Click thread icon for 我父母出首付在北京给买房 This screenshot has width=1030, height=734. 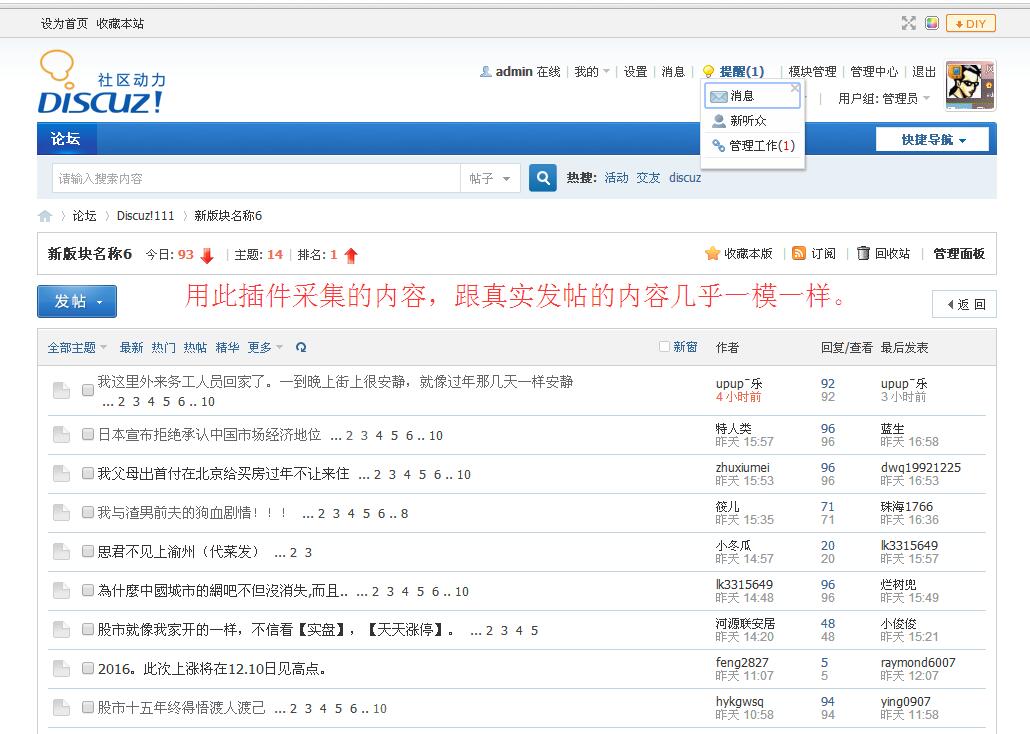point(62,474)
